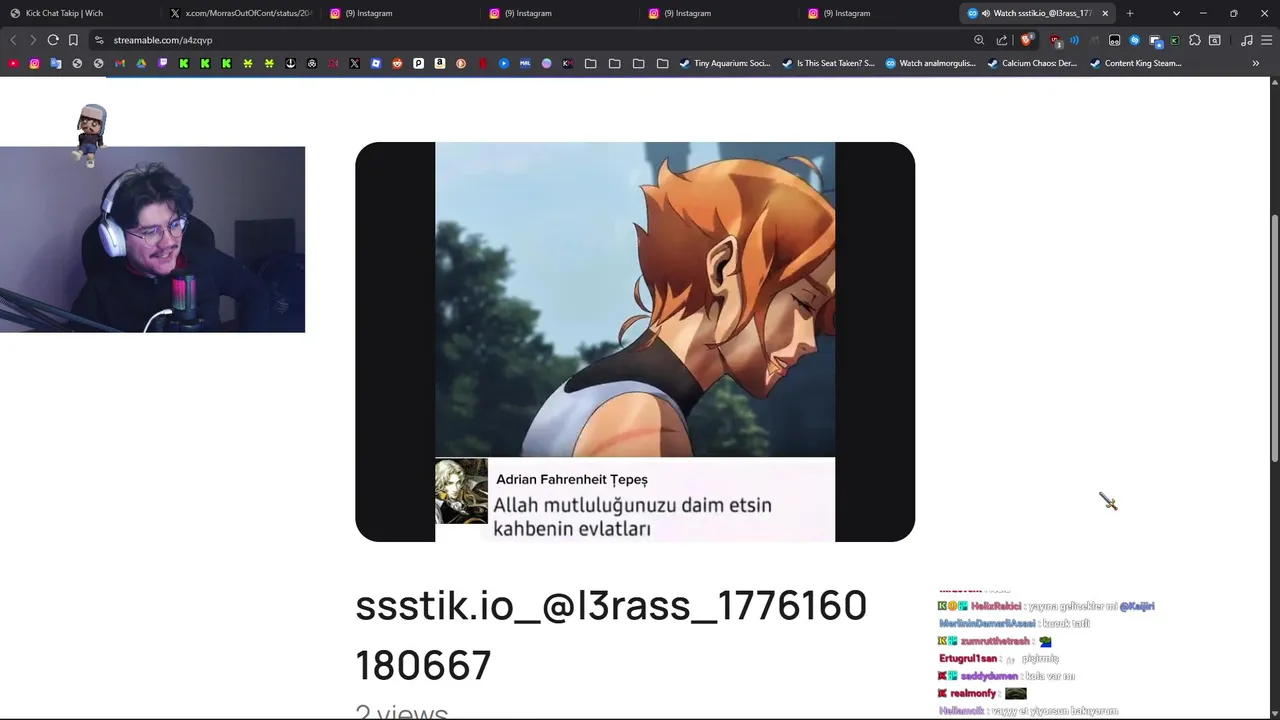Viewport: 1280px width, 720px height.
Task: Go back to the previous page
Action: (13, 40)
